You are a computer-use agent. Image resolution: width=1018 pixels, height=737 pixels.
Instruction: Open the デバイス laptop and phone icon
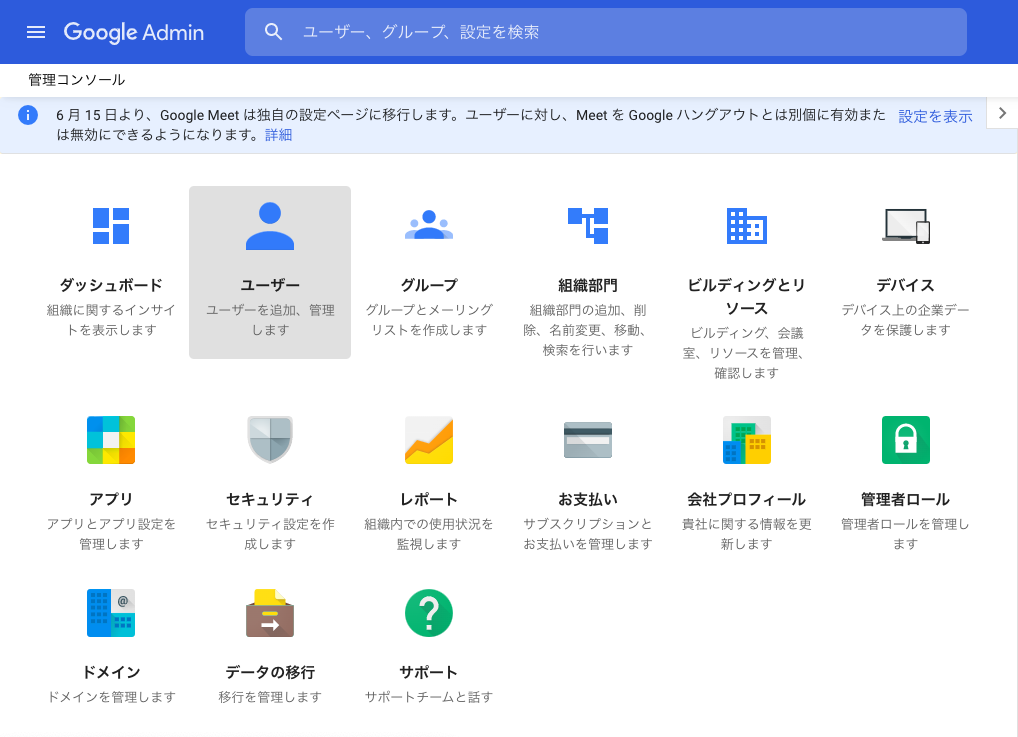[x=906, y=226]
